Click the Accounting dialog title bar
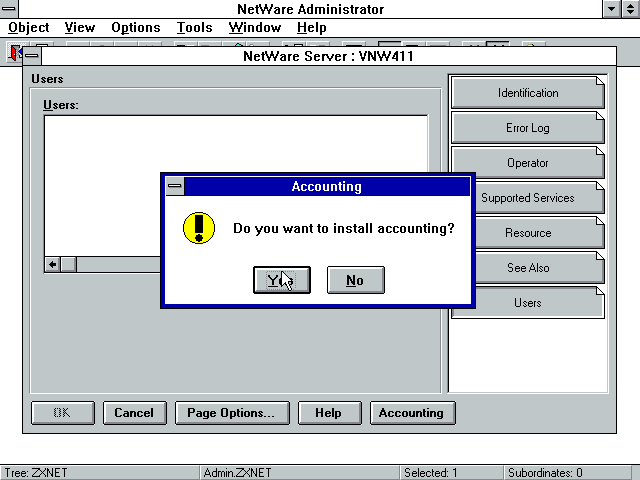This screenshot has width=640, height=480. pyautogui.click(x=327, y=186)
